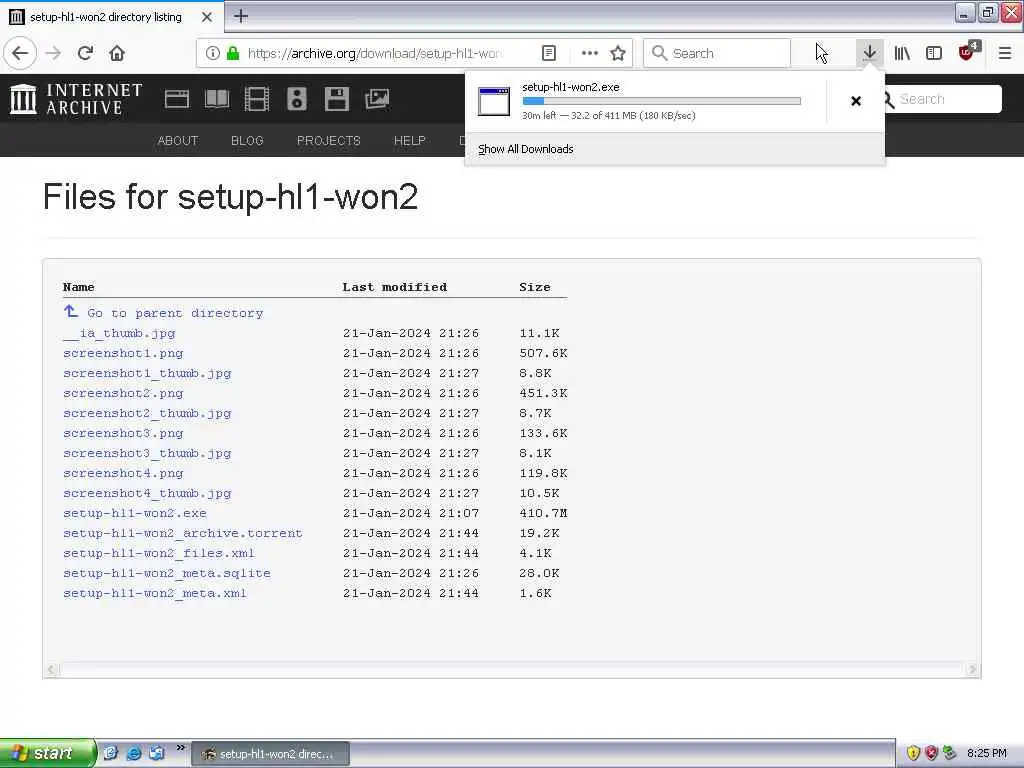
Task: Click Go to parent directory link
Action: click(x=163, y=313)
